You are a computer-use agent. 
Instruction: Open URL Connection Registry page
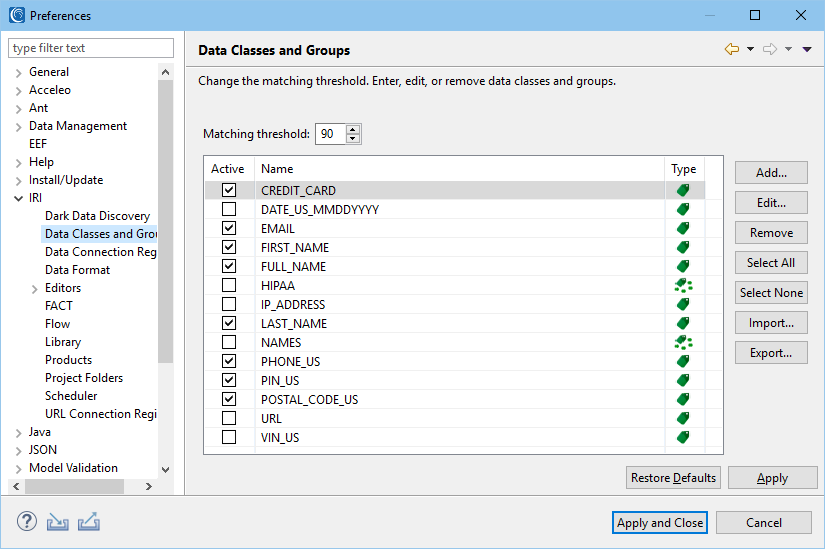[101, 414]
